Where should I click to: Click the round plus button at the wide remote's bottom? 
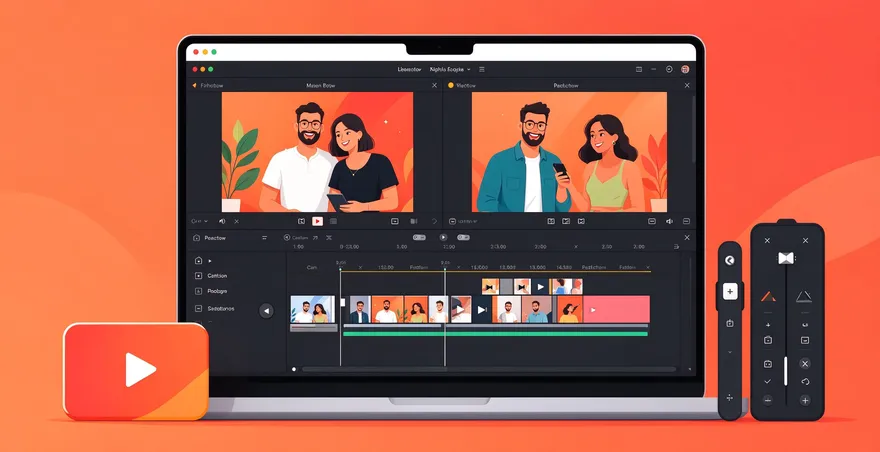805,400
